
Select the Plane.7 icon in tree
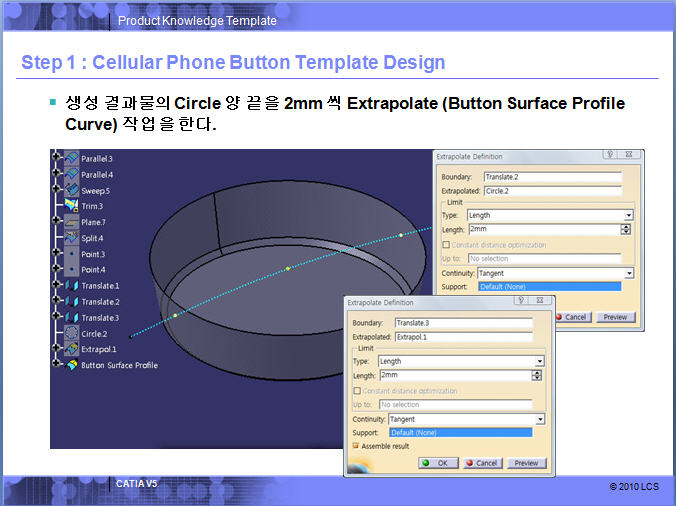71,222
